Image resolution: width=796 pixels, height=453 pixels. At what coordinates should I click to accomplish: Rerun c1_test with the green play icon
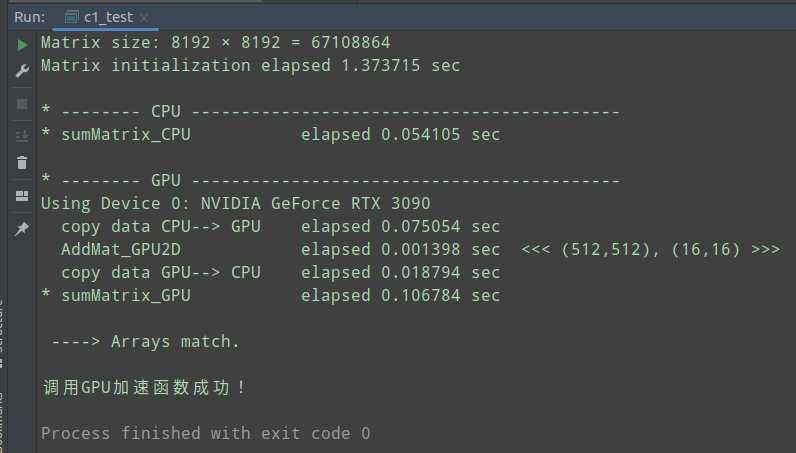coord(22,45)
